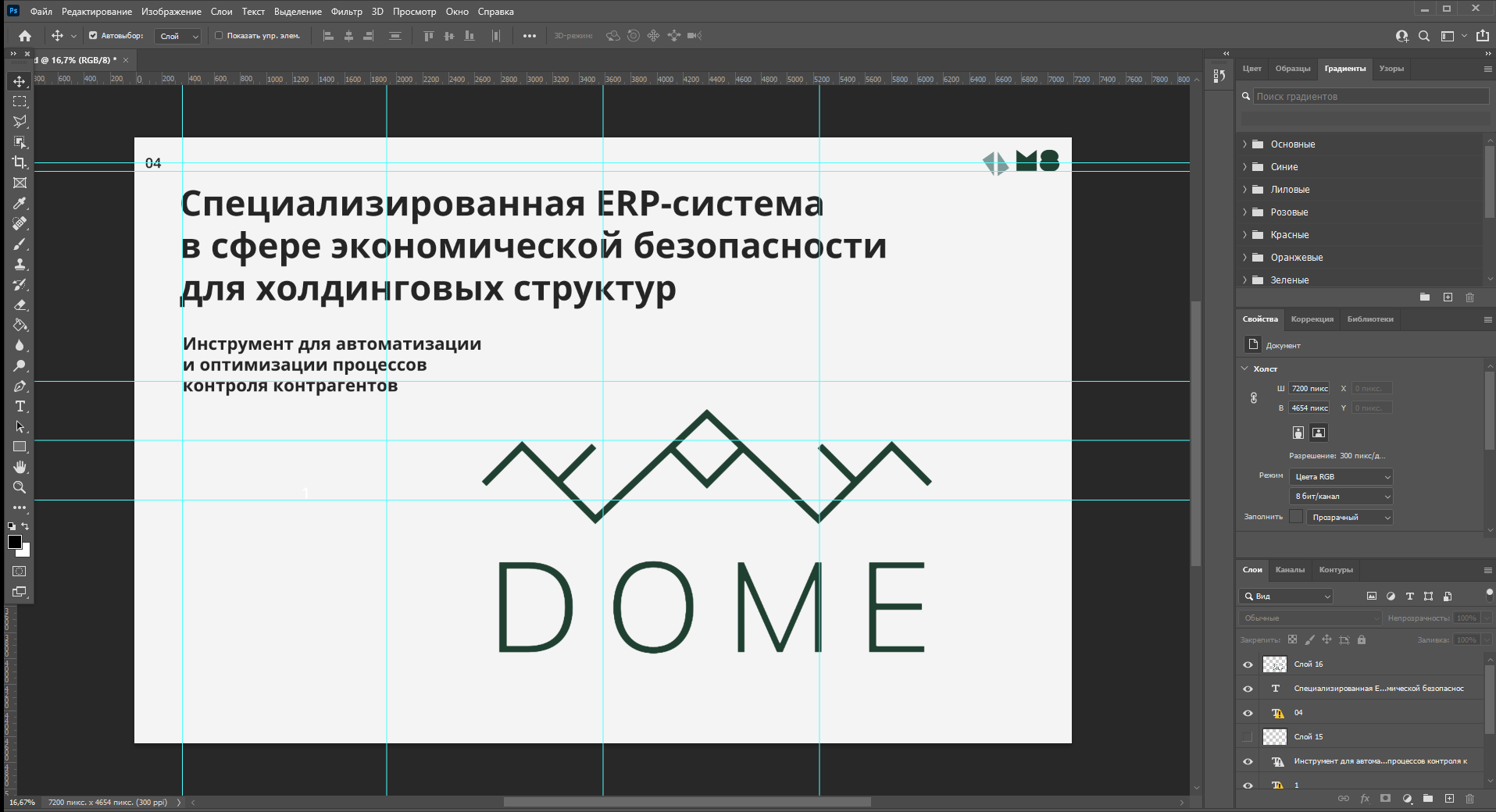Select the Rectangular Marquee tool

point(20,101)
